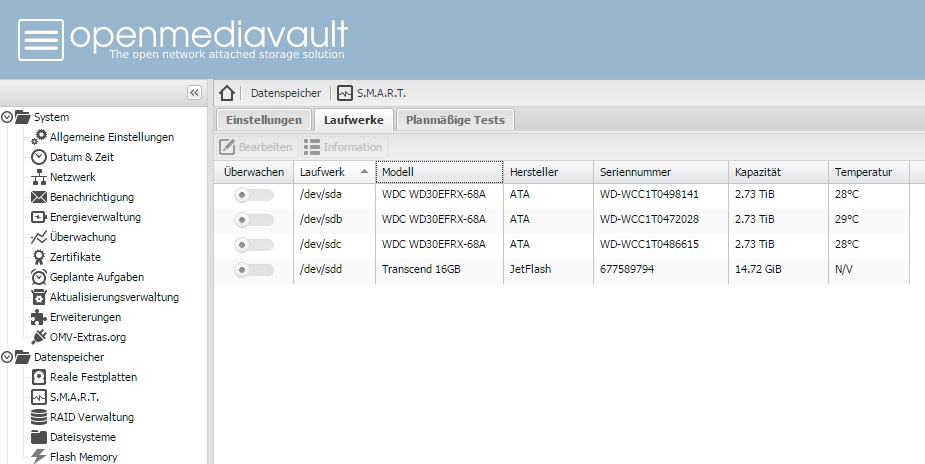
Task: Click the S.M.A.R.T. breadcrumb pulse icon
Action: pyautogui.click(x=345, y=93)
